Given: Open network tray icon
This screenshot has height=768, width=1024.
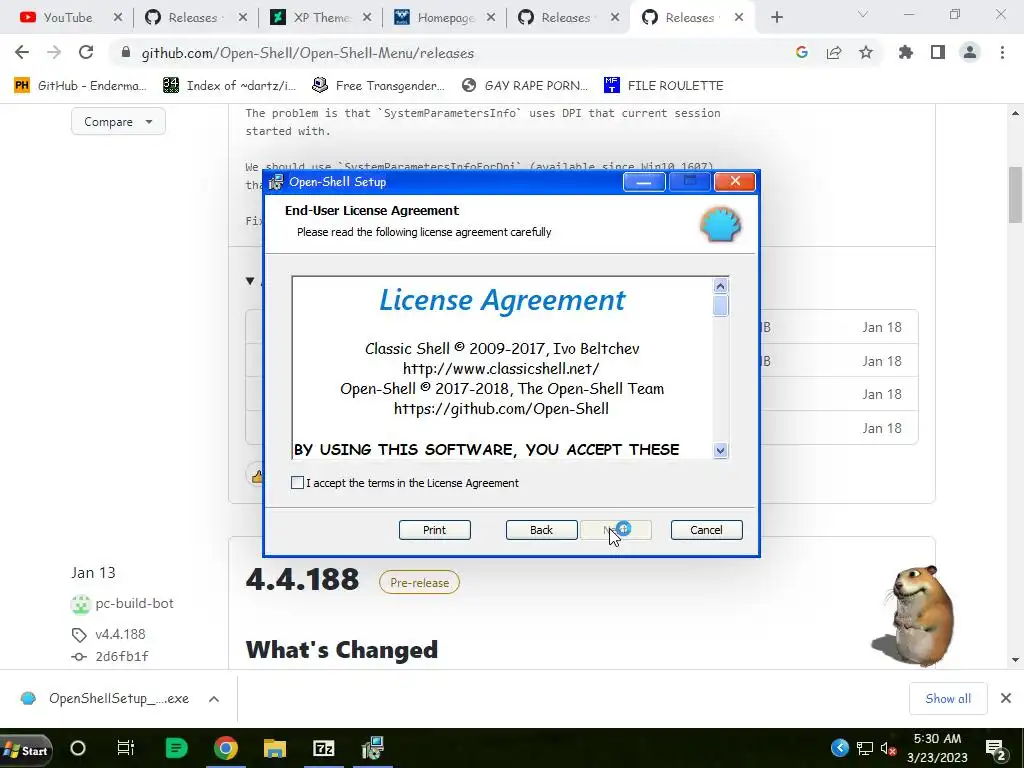Looking at the screenshot, I should click(865, 748).
